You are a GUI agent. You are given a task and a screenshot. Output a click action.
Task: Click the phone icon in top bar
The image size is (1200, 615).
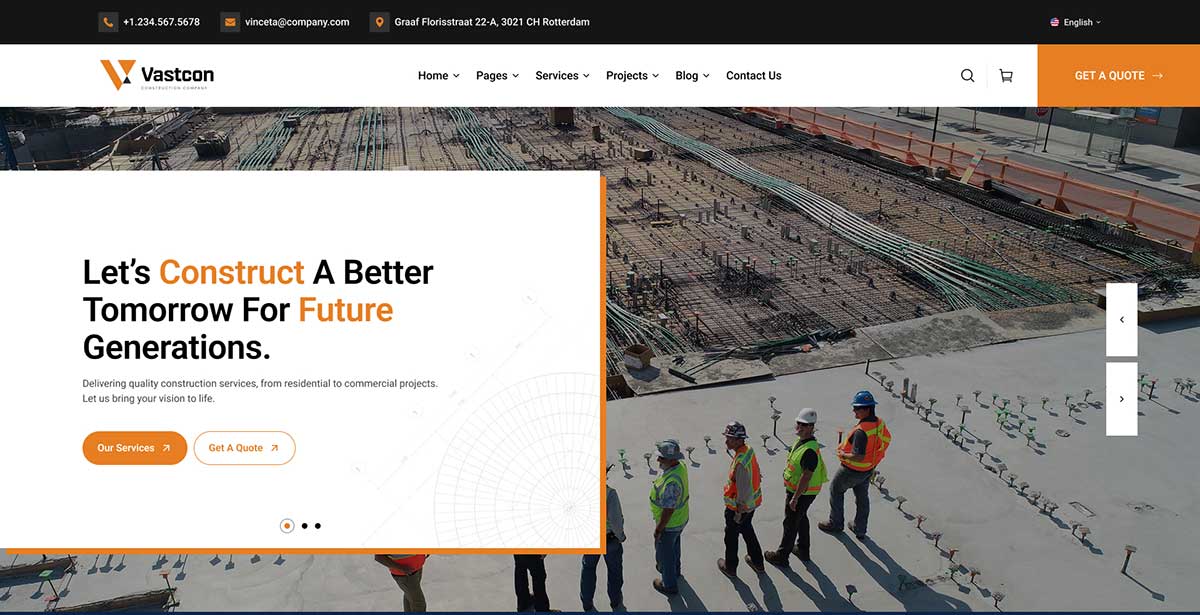pyautogui.click(x=108, y=22)
